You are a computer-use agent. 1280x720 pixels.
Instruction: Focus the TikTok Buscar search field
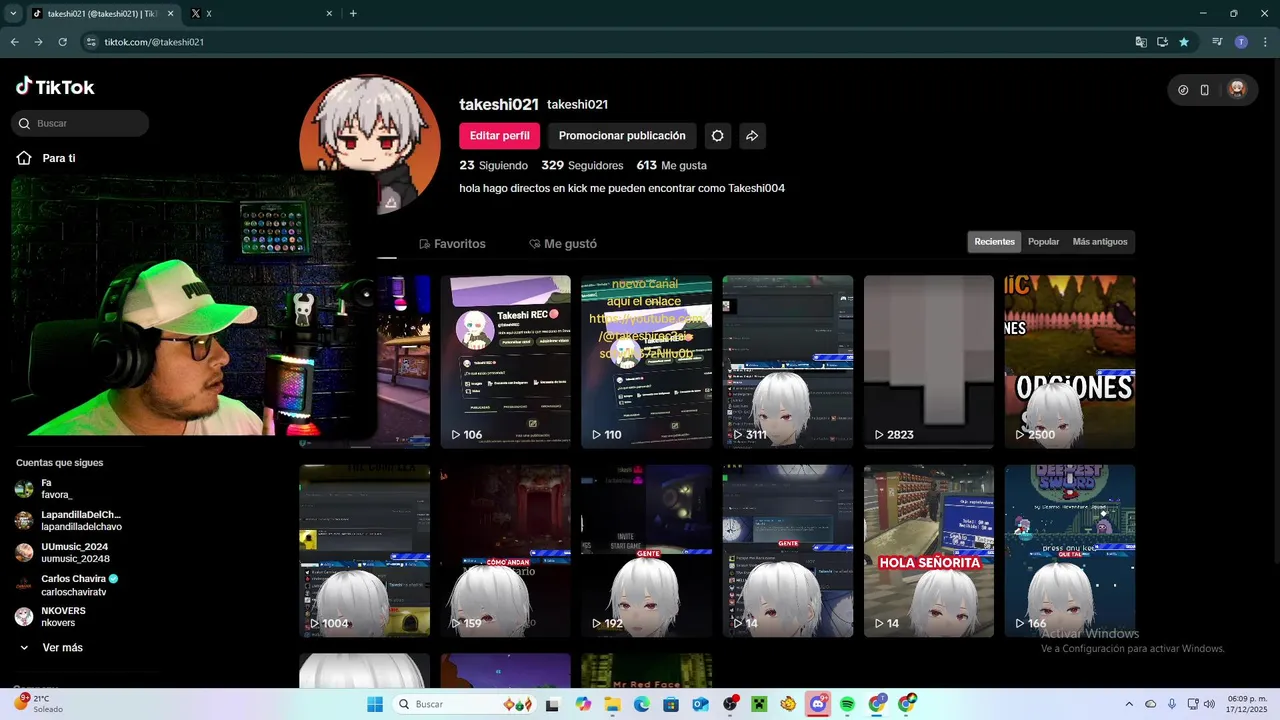point(80,123)
